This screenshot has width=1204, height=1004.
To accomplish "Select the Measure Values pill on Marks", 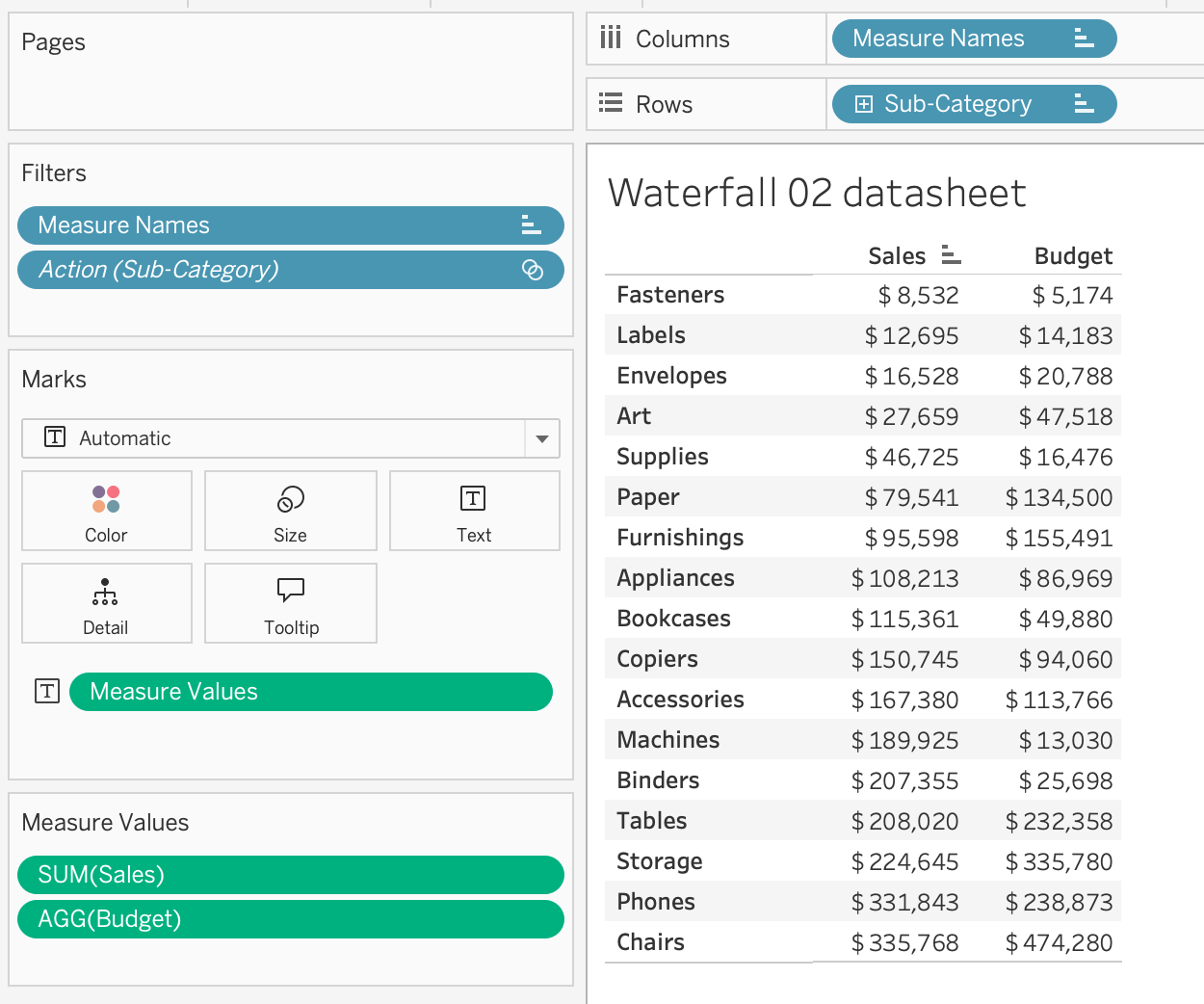I will [x=310, y=692].
